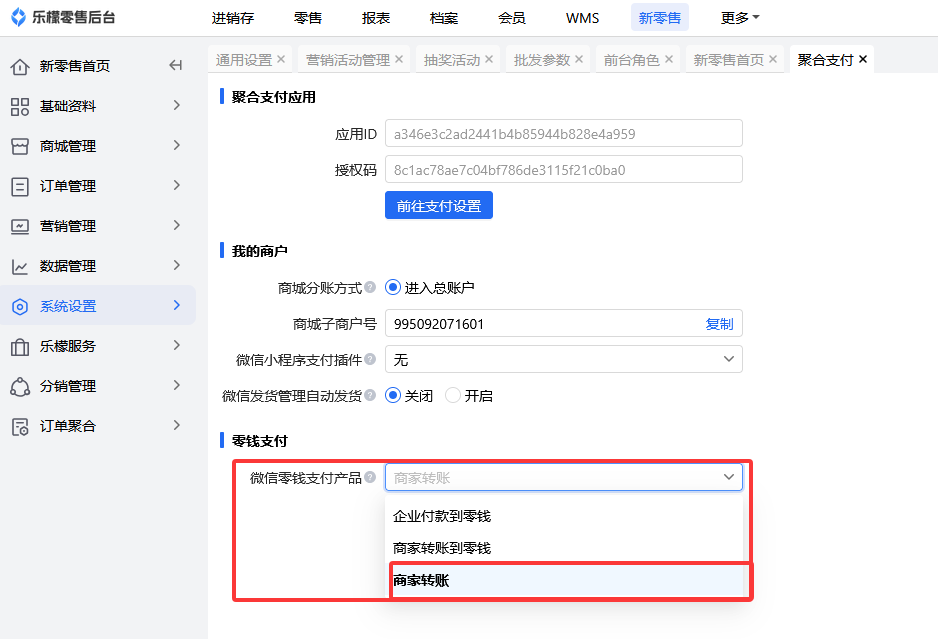Click the 乐檬服务 briefcase icon

click(x=20, y=346)
